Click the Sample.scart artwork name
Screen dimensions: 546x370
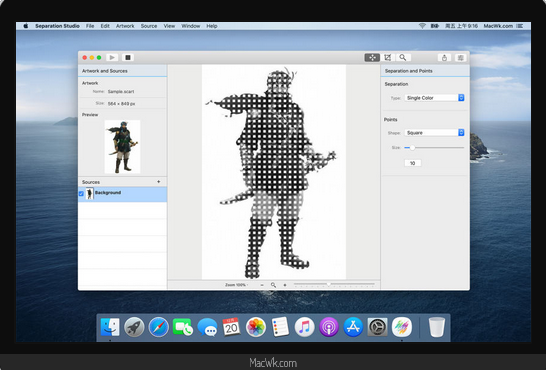pos(121,92)
